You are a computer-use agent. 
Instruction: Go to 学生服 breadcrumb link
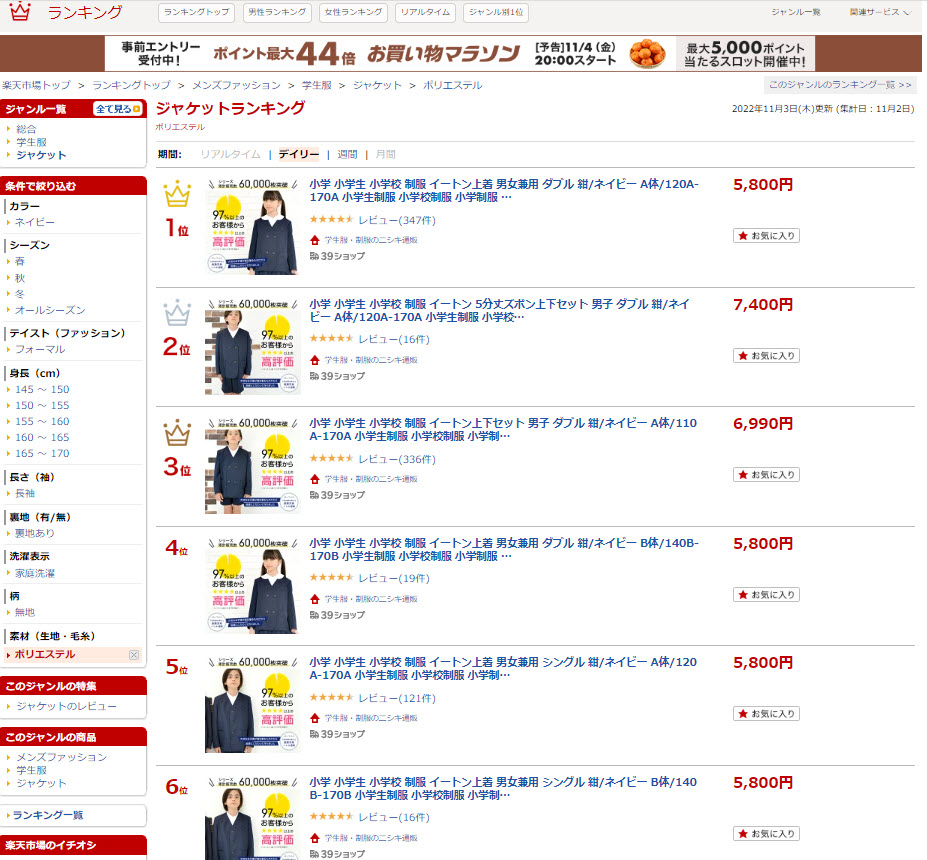point(317,85)
